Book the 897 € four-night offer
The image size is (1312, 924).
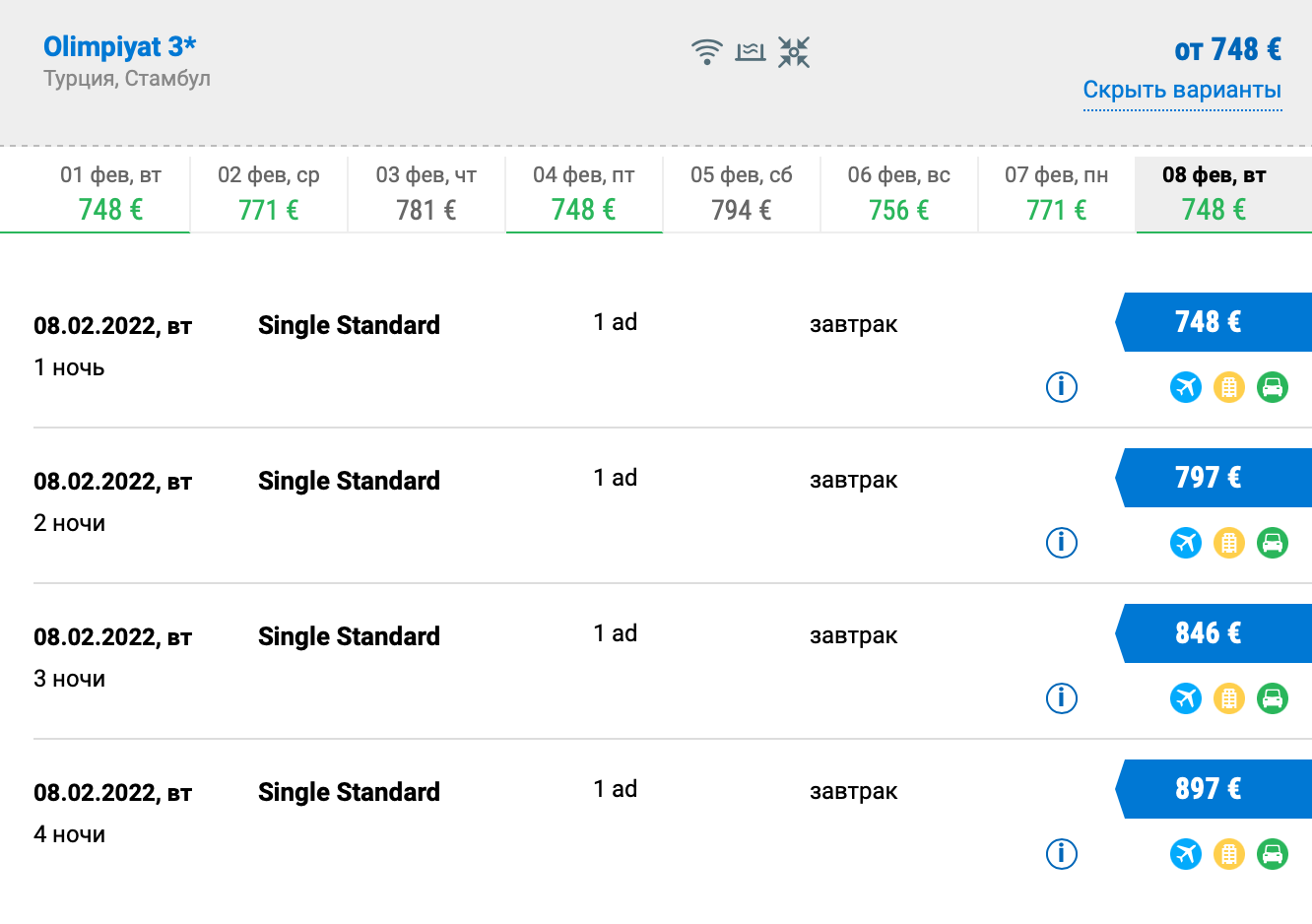coord(1214,789)
